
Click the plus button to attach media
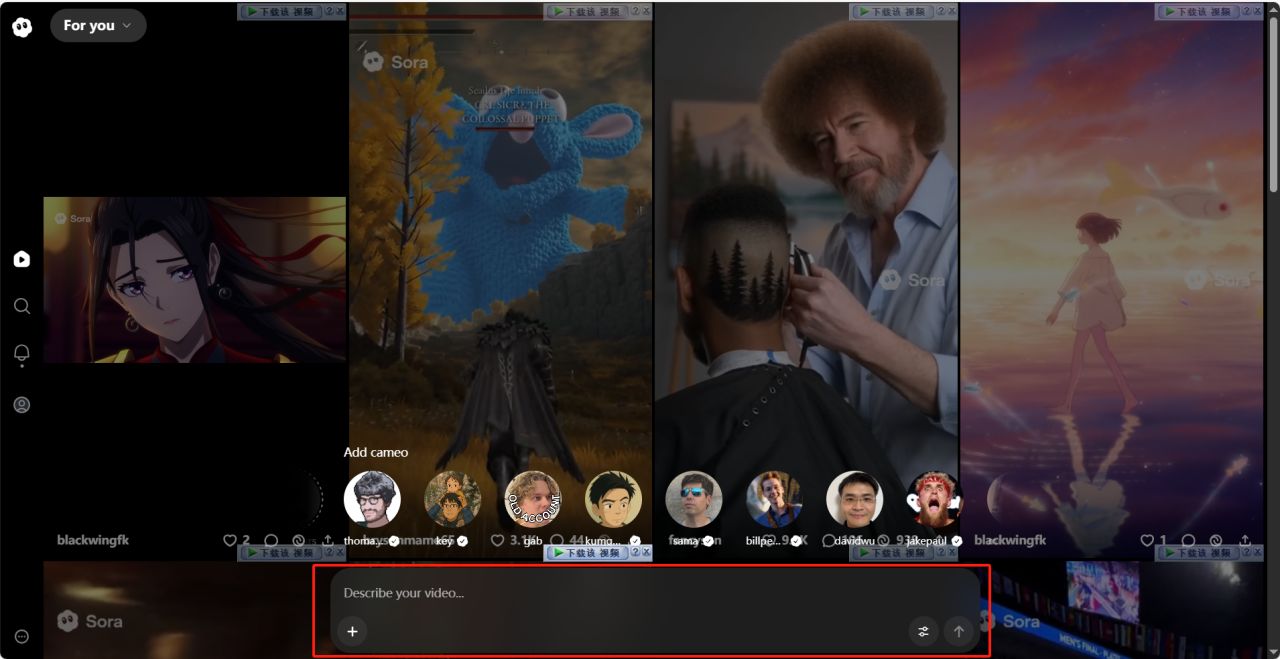352,631
